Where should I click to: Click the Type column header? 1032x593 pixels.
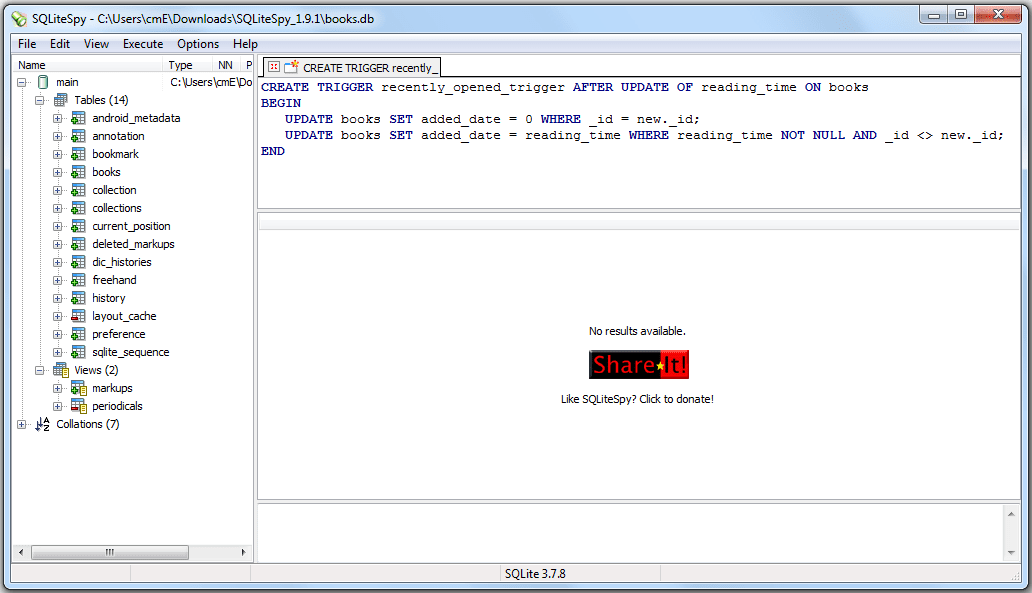[188, 65]
